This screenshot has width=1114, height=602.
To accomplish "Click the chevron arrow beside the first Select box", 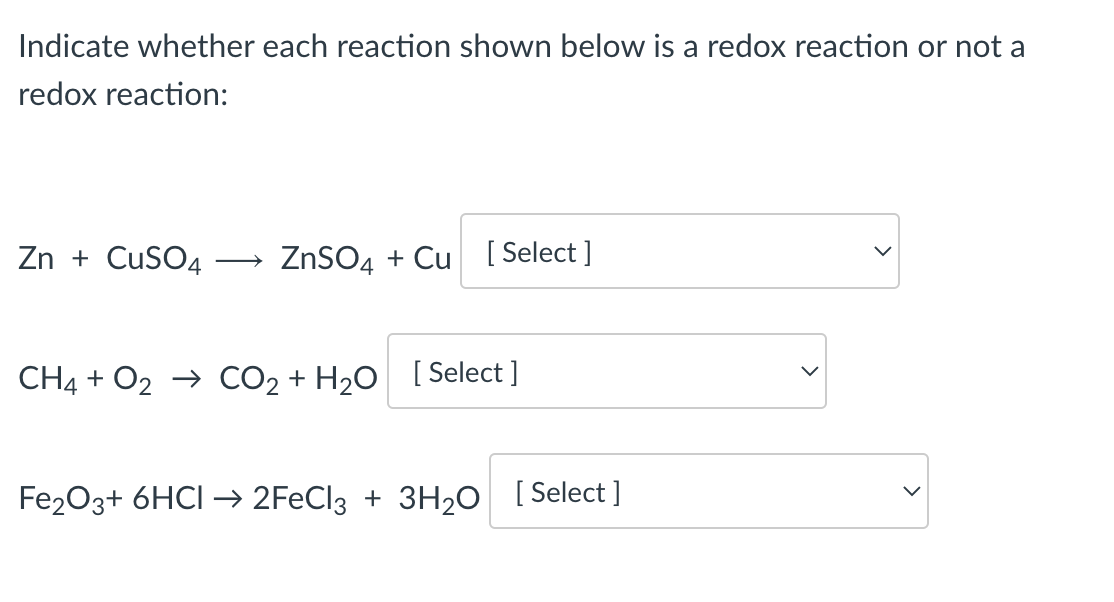I will coord(881,251).
